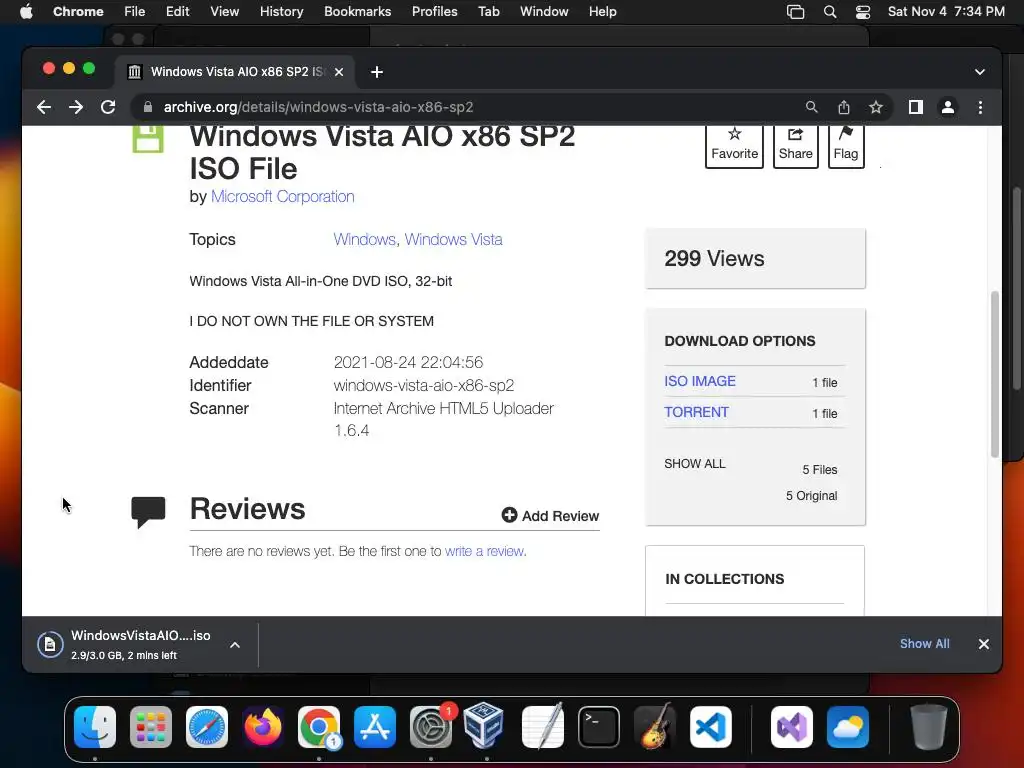Reload the archive.org page
The image size is (1024, 768).
(108, 107)
